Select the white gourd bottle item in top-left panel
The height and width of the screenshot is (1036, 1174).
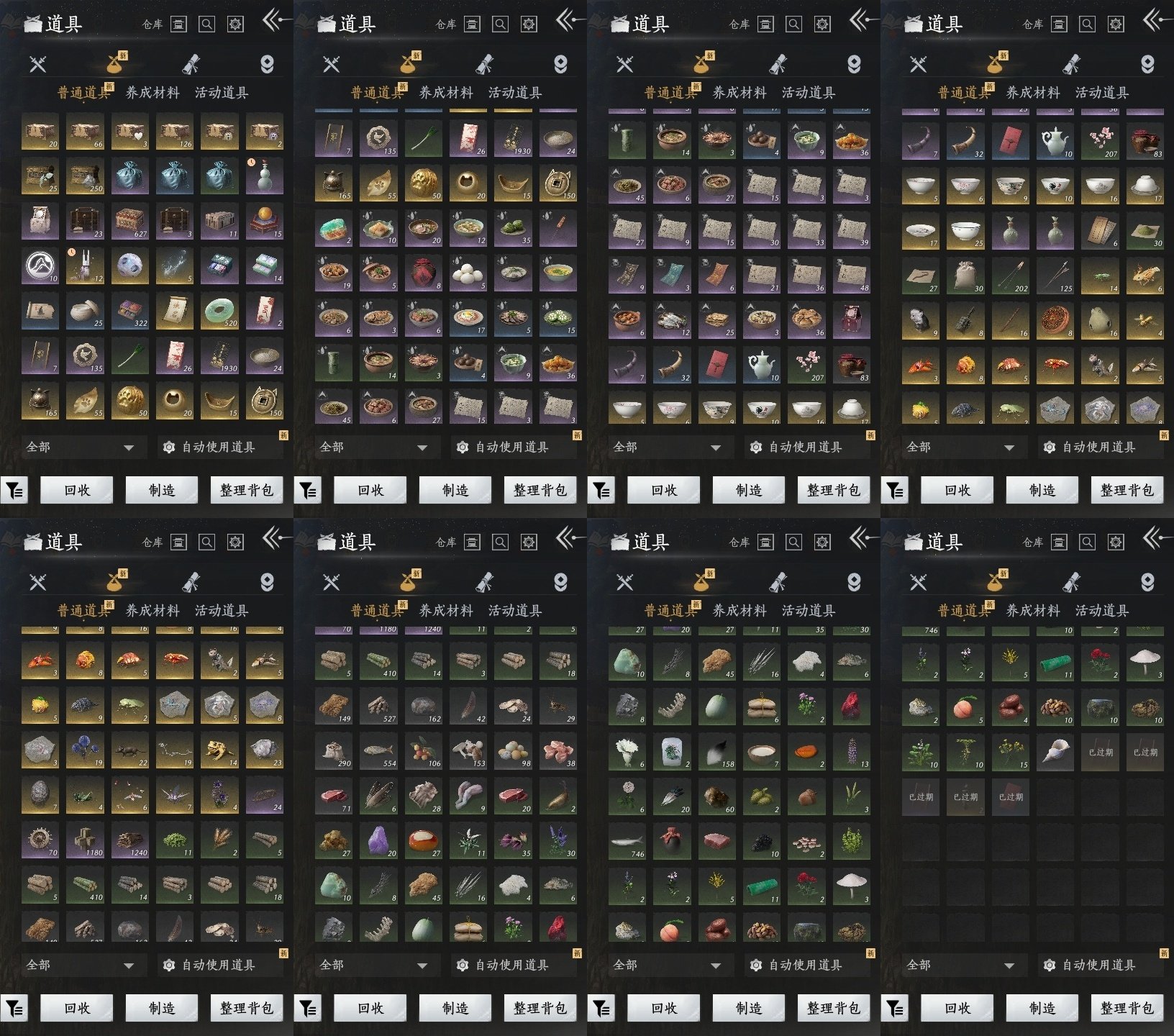tap(264, 177)
